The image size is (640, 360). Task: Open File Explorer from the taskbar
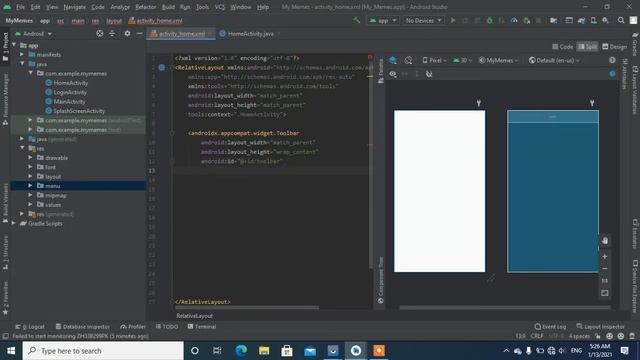[264, 351]
